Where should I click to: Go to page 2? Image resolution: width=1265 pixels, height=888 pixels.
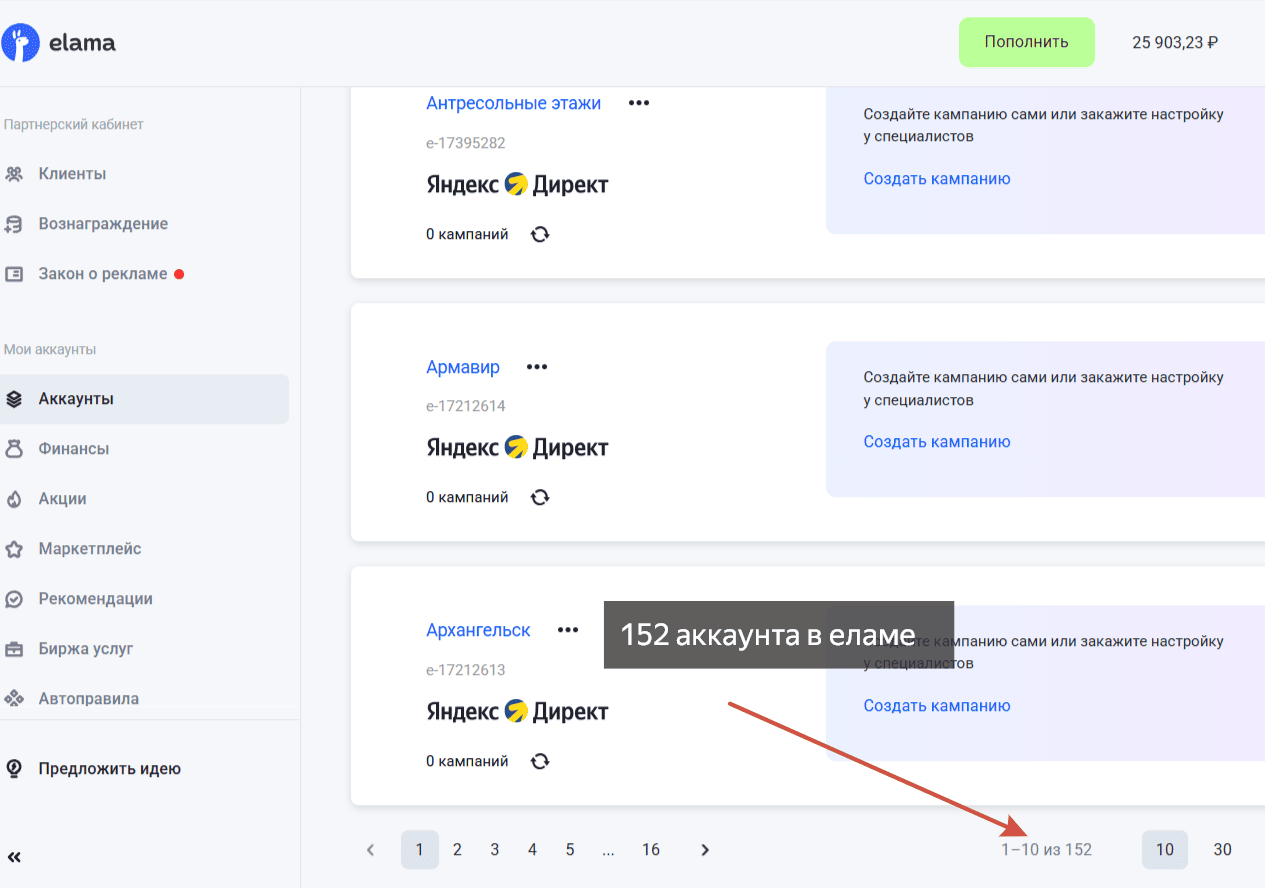457,850
